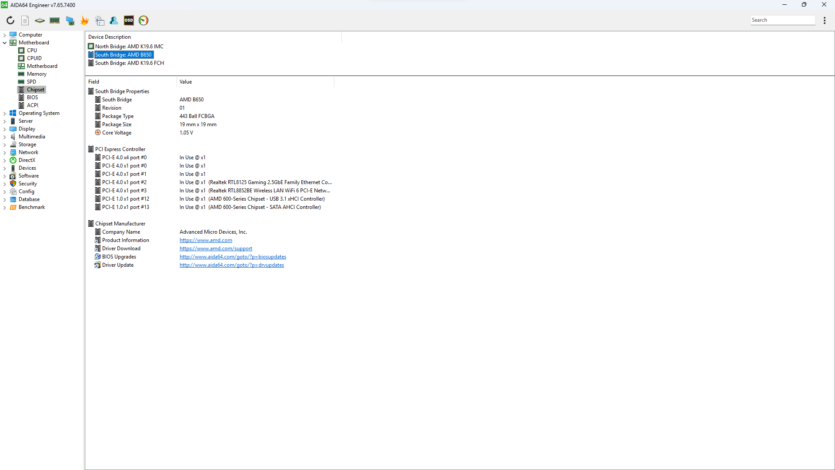Select North Bridge: AMD K19.6 IMC device
Viewport: 835px width, 470px height.
pos(129,46)
